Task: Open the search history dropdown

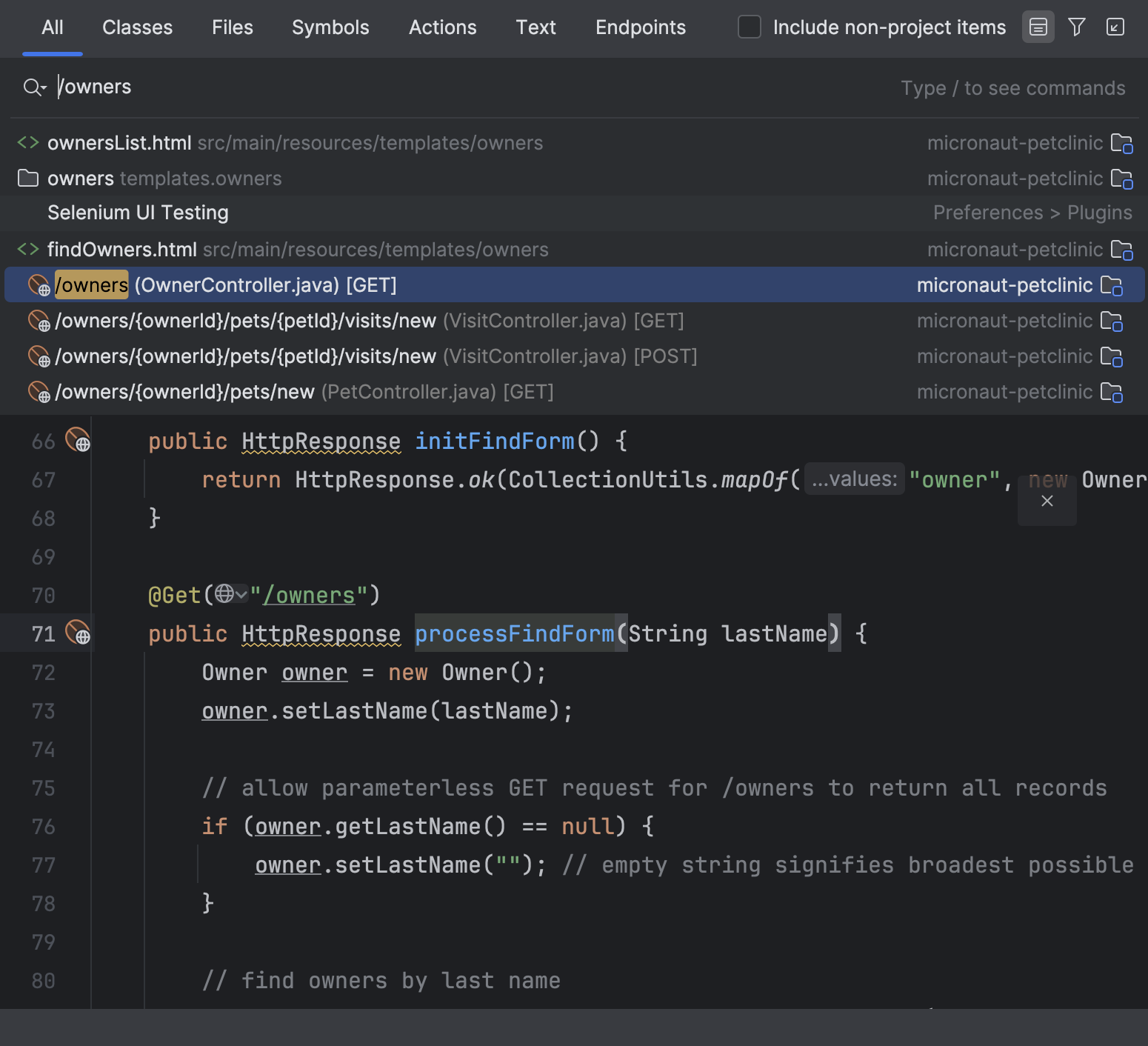Action: pos(34,87)
